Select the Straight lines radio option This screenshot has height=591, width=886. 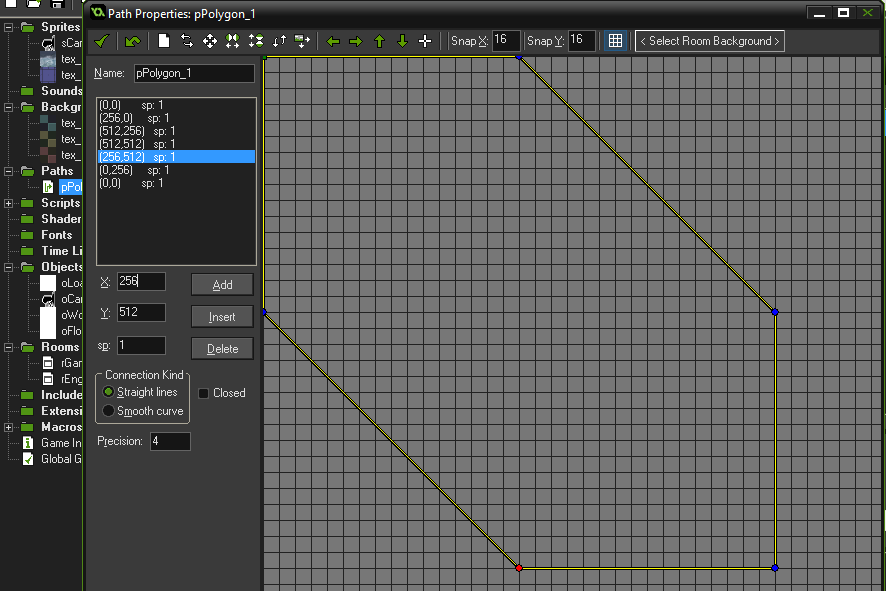coord(109,392)
